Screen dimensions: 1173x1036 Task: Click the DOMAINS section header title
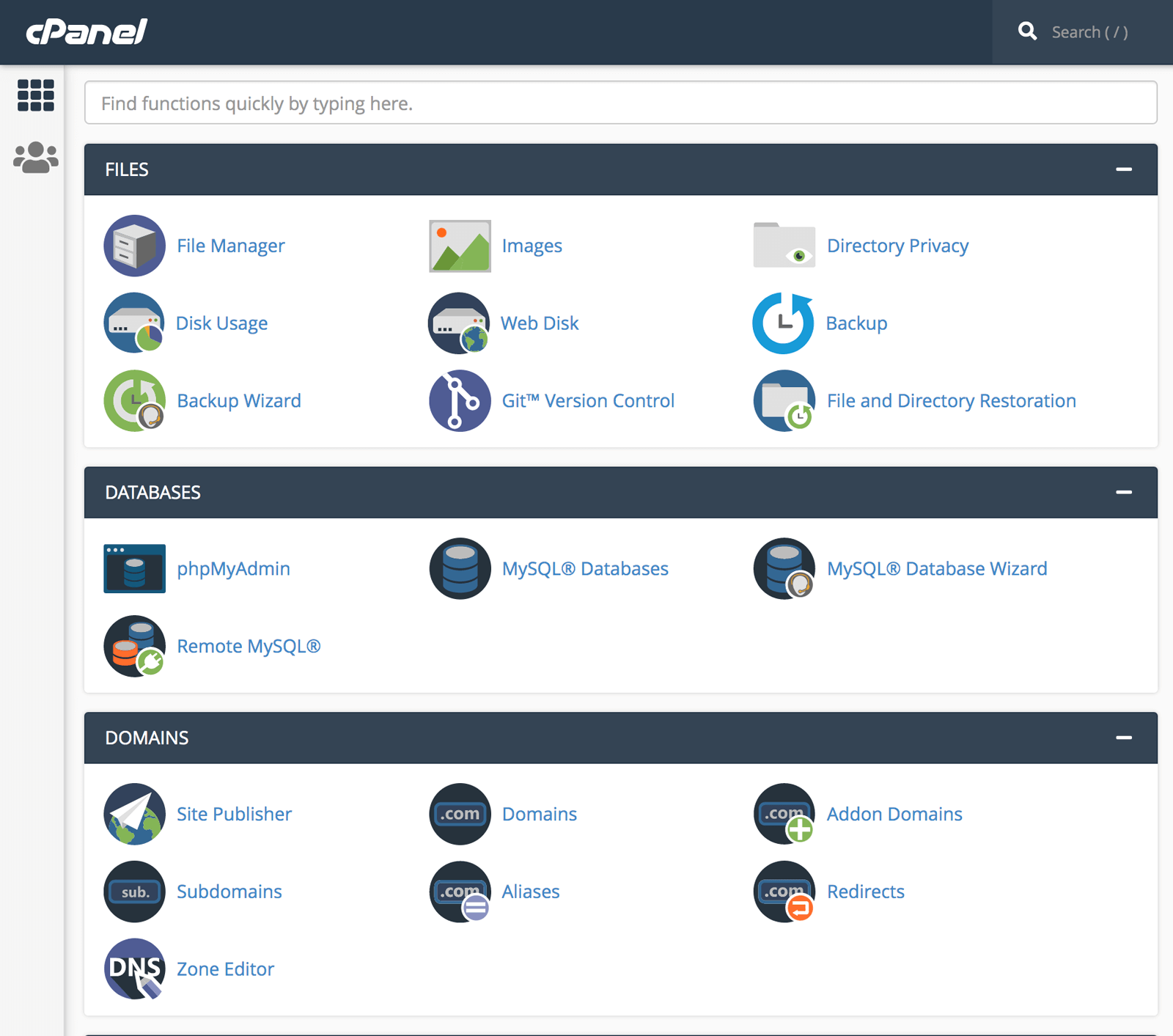pyautogui.click(x=147, y=738)
